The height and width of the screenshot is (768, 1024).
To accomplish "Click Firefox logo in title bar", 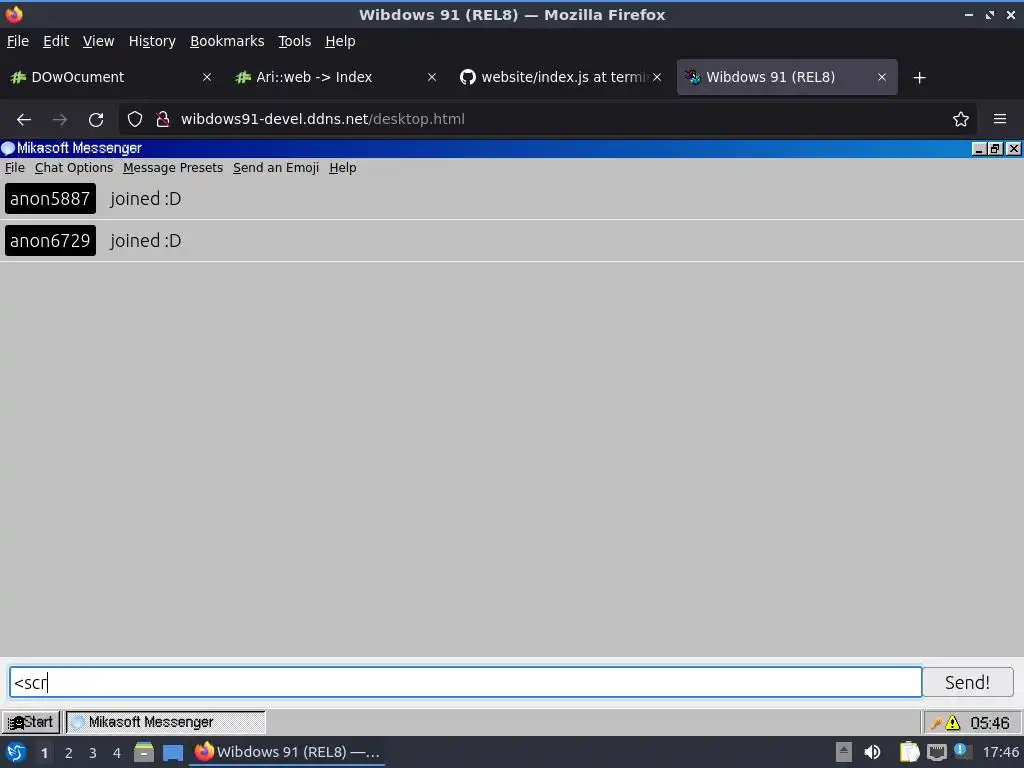I will pos(14,14).
